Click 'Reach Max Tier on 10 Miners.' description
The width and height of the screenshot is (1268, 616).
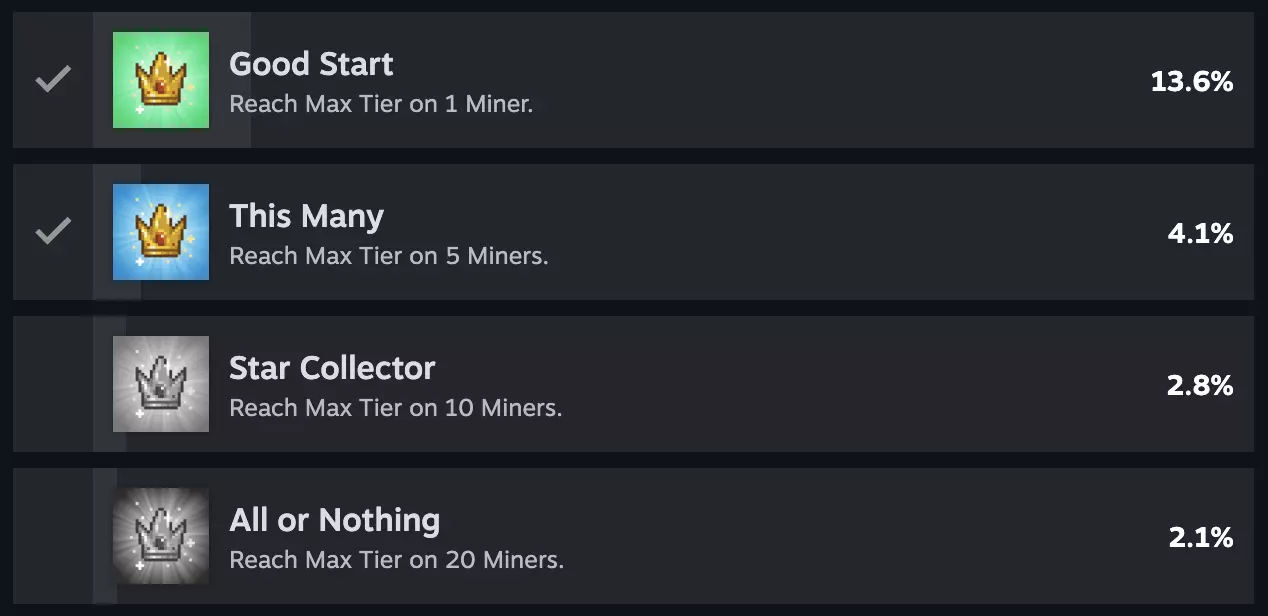(395, 408)
